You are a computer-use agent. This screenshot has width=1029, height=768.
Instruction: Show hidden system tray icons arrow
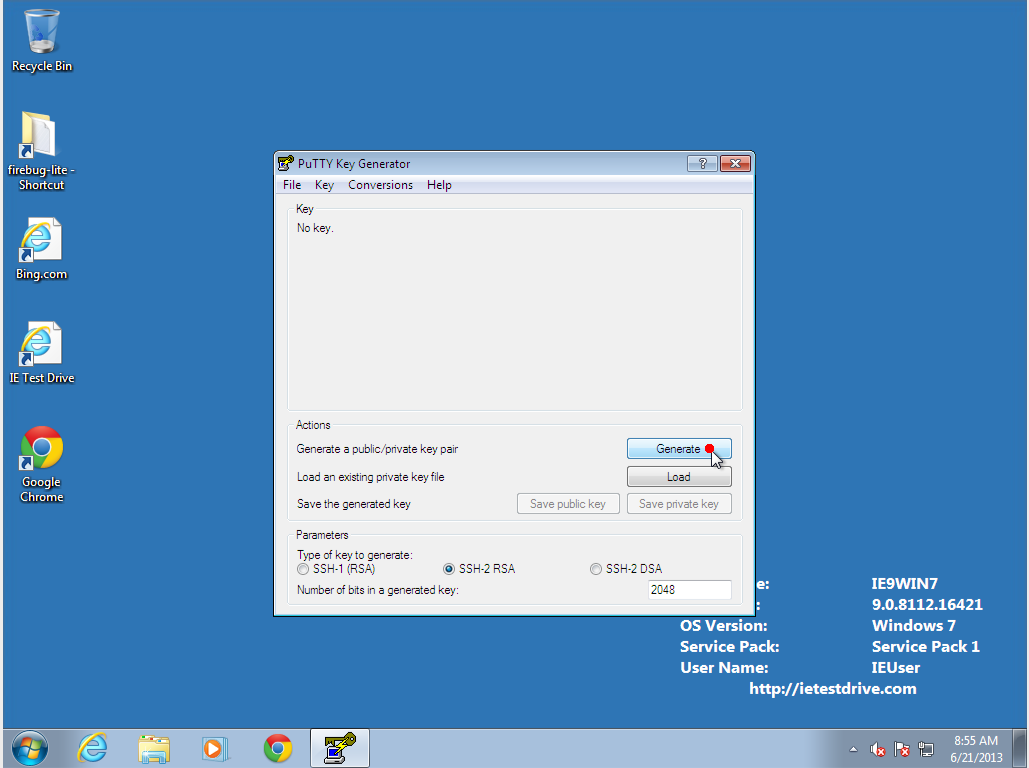pyautogui.click(x=853, y=749)
